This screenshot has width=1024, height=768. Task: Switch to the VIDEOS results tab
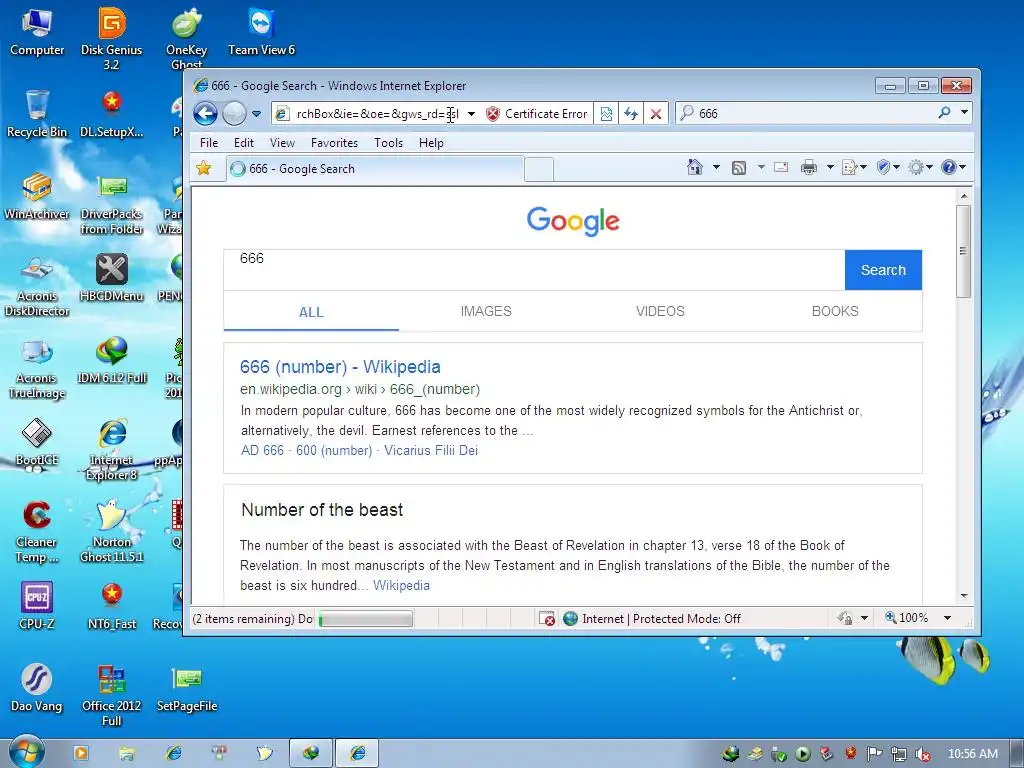pyautogui.click(x=660, y=312)
